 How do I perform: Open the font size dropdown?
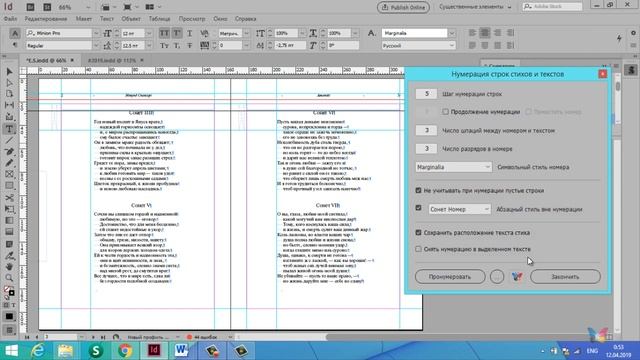(x=149, y=33)
